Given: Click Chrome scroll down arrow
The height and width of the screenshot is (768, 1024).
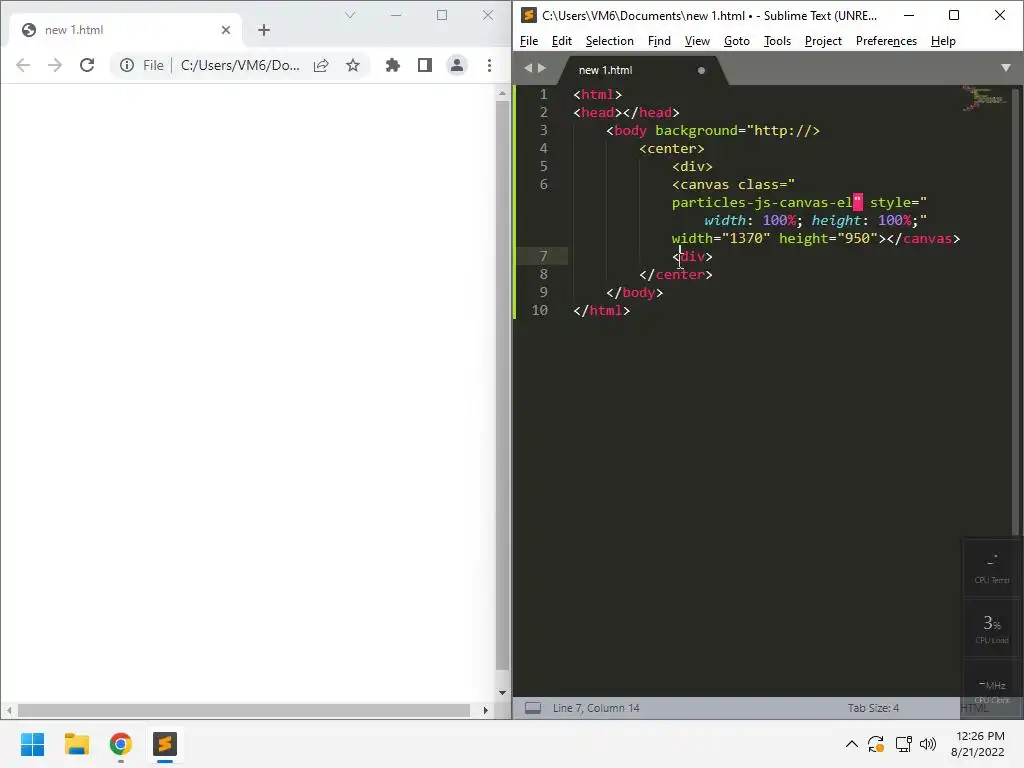Looking at the screenshot, I should 502,693.
